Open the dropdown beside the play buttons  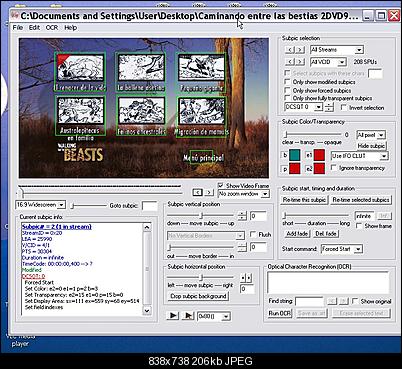click(x=214, y=316)
